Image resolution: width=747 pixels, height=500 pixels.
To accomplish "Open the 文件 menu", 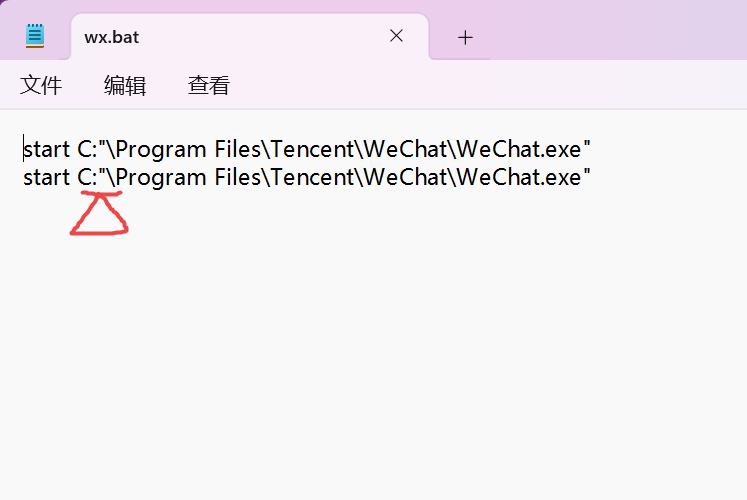I will pyautogui.click(x=41, y=86).
